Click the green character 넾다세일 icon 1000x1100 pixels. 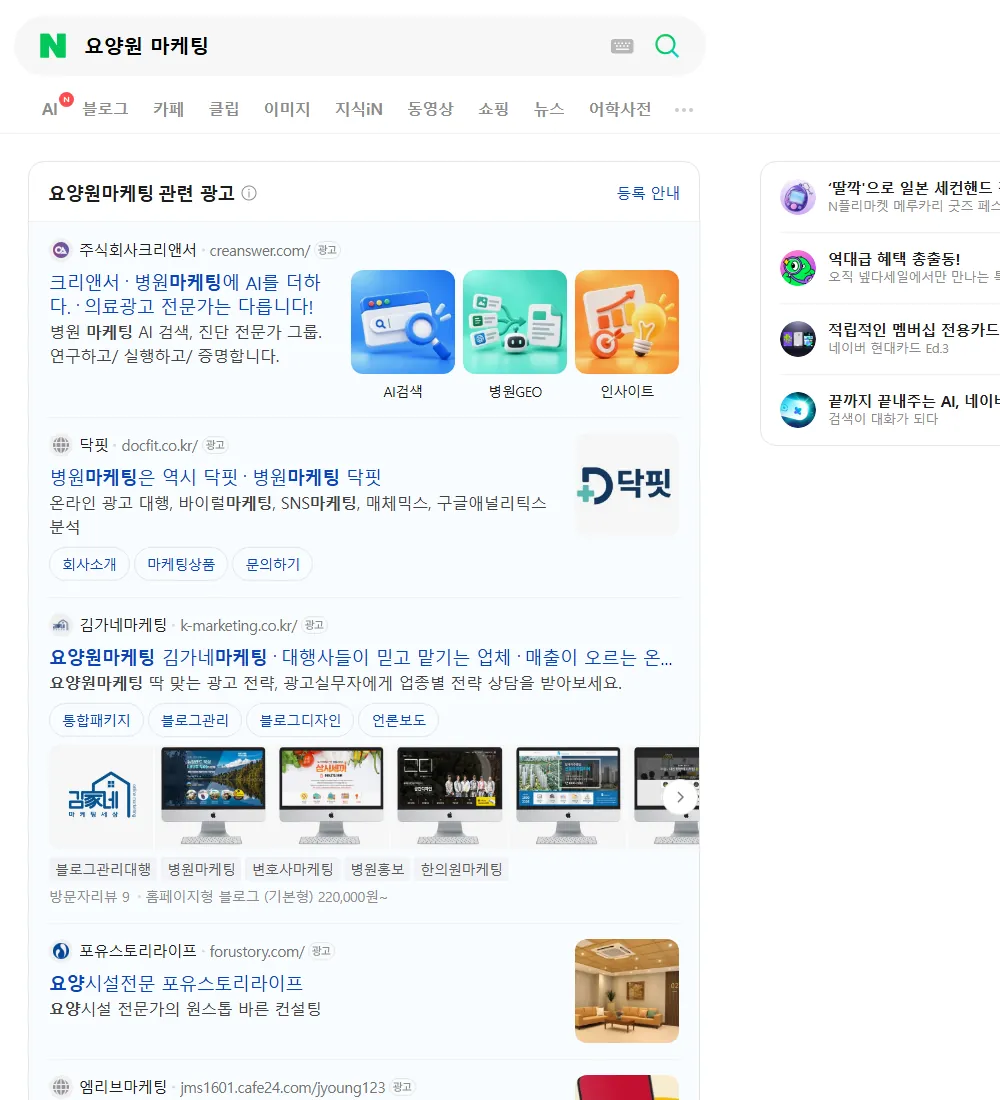tap(798, 268)
